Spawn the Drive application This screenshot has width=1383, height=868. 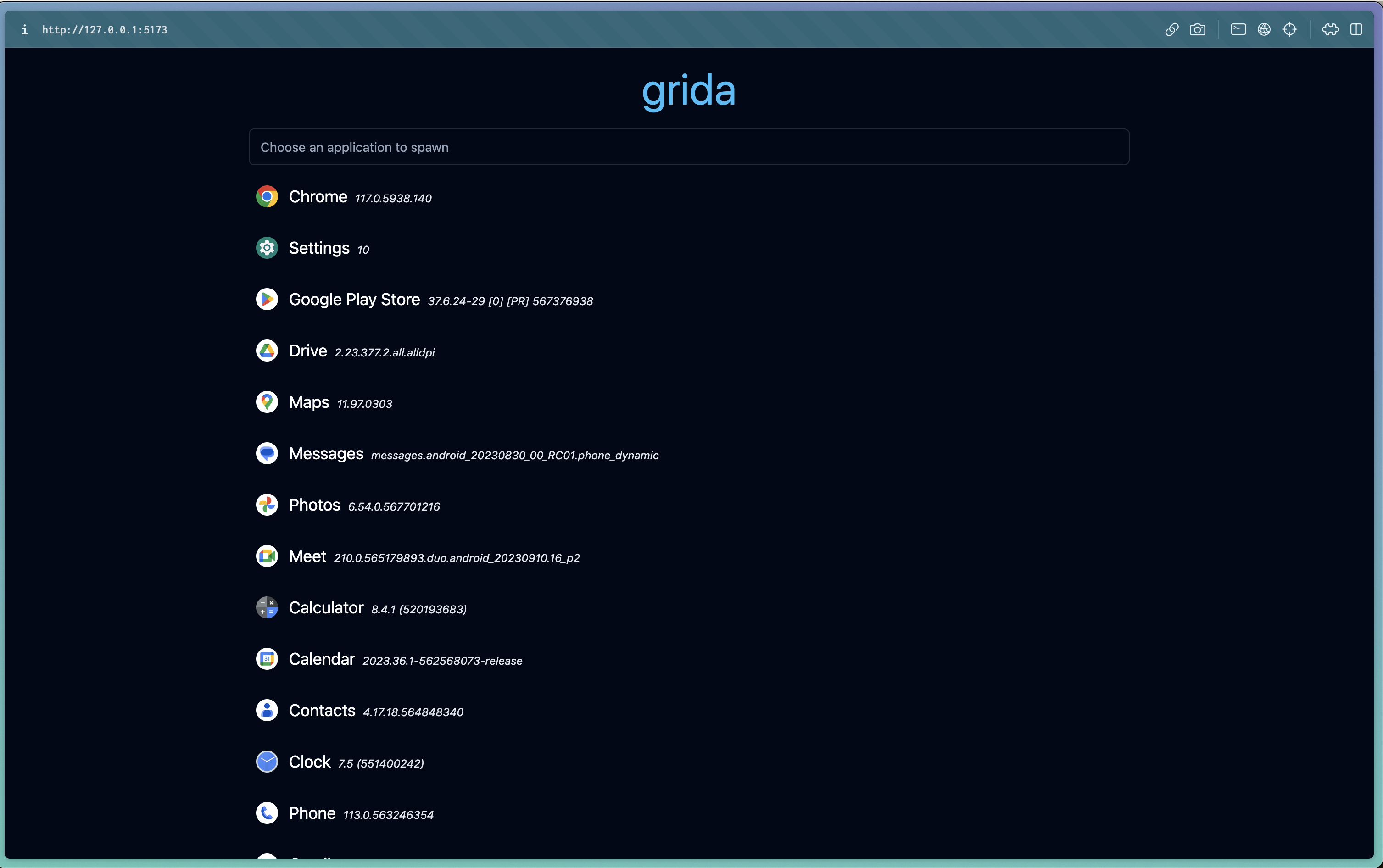click(308, 351)
